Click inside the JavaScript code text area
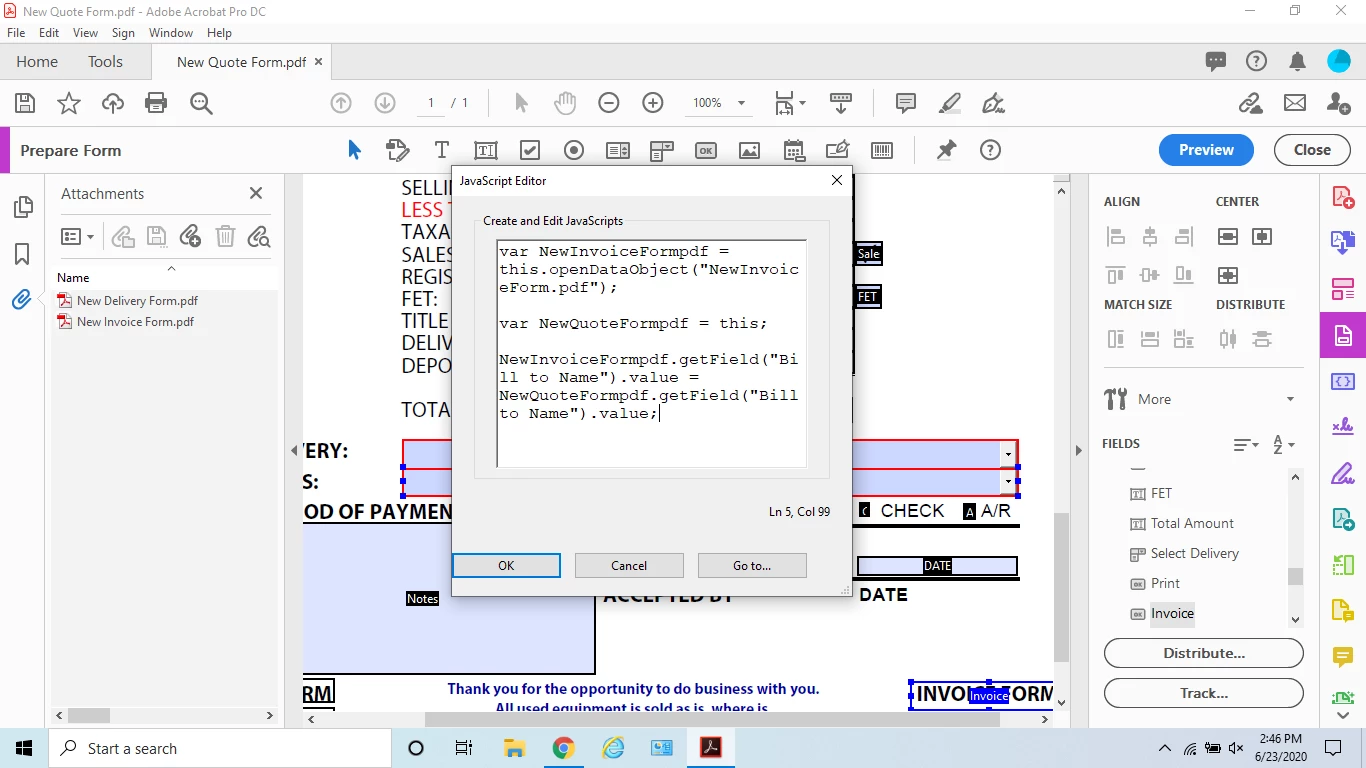The image size is (1366, 768). pyautogui.click(x=651, y=353)
